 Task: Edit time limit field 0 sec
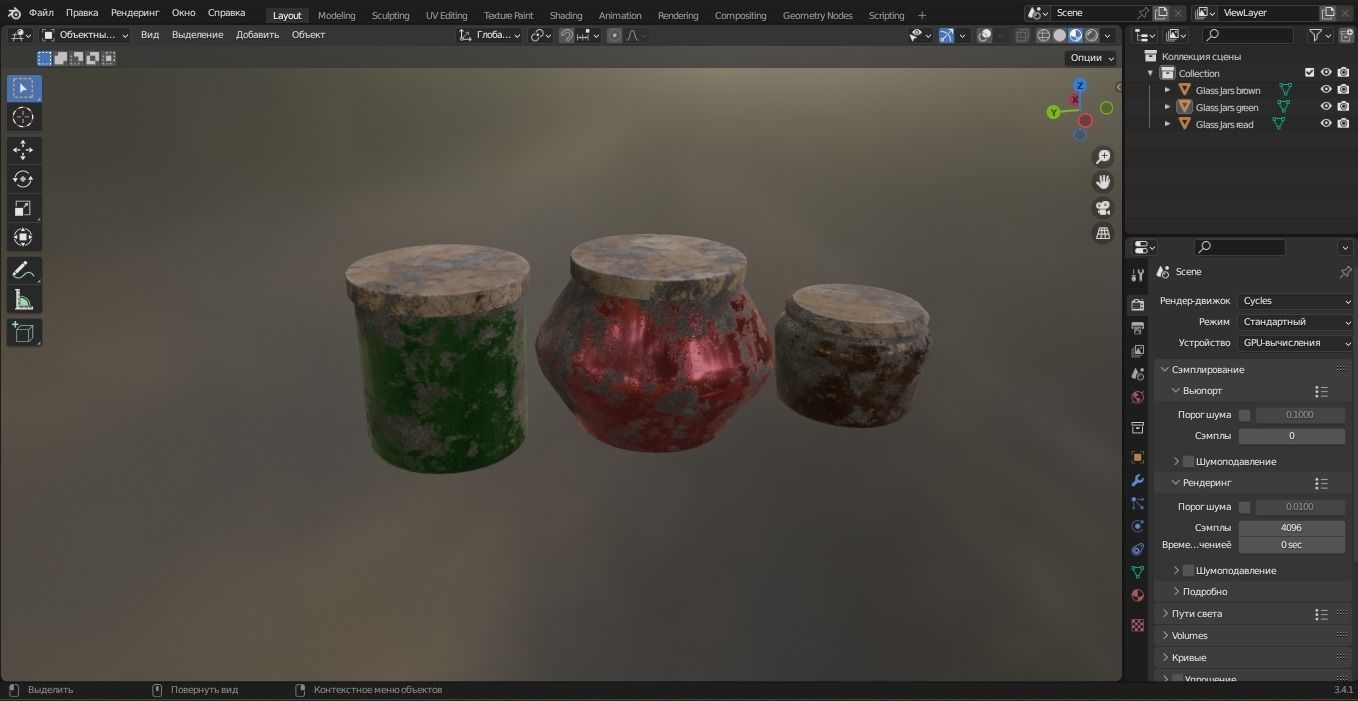tap(1291, 545)
